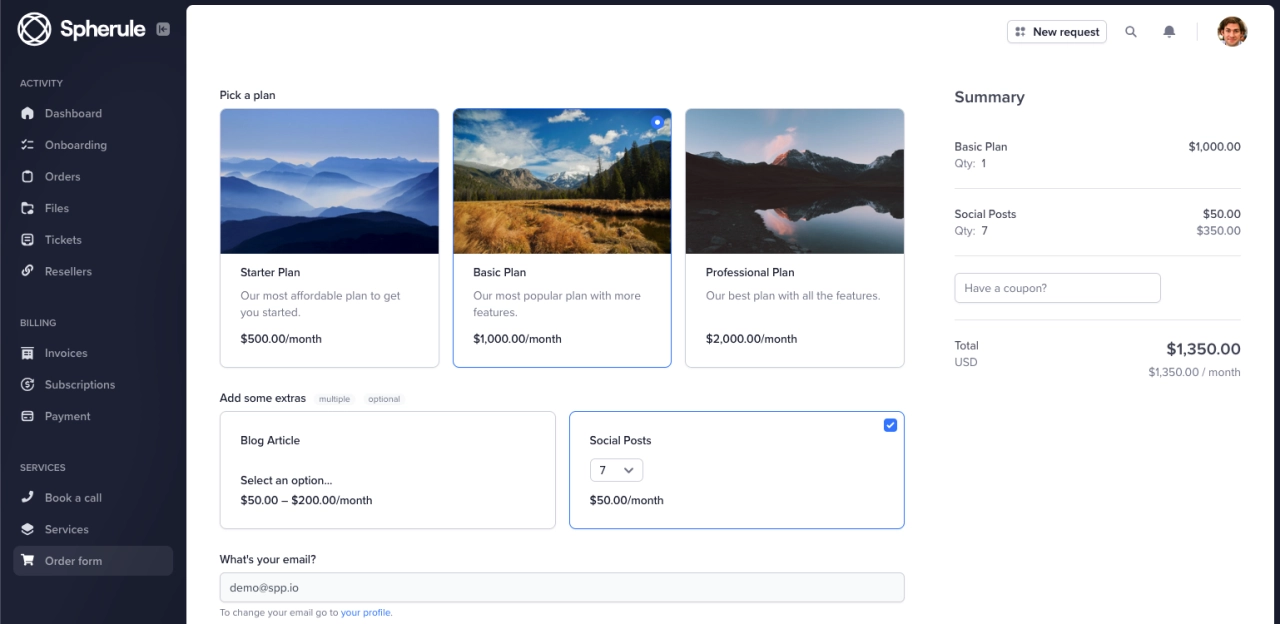
Task: Click the Services layers icon
Action: tap(27, 529)
